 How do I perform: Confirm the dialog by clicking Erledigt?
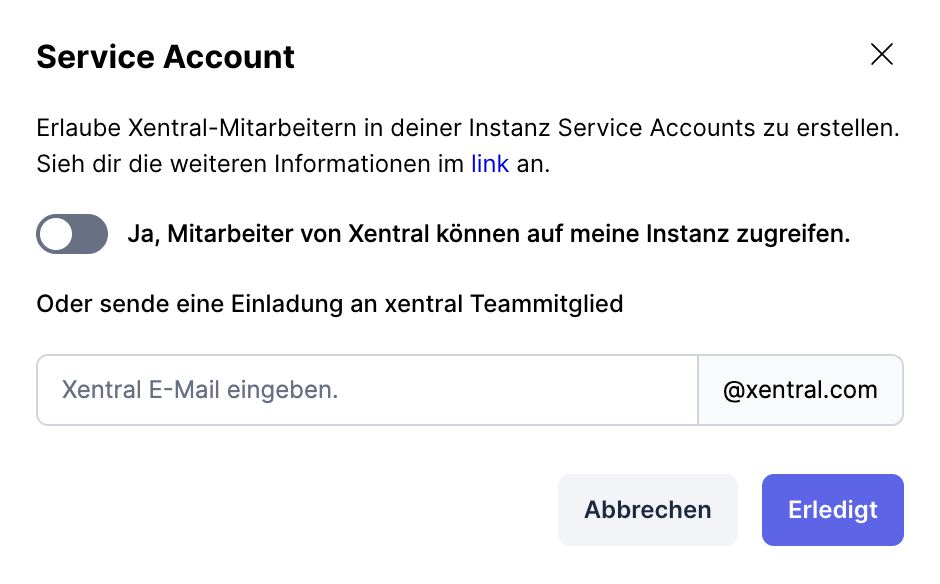click(832, 510)
